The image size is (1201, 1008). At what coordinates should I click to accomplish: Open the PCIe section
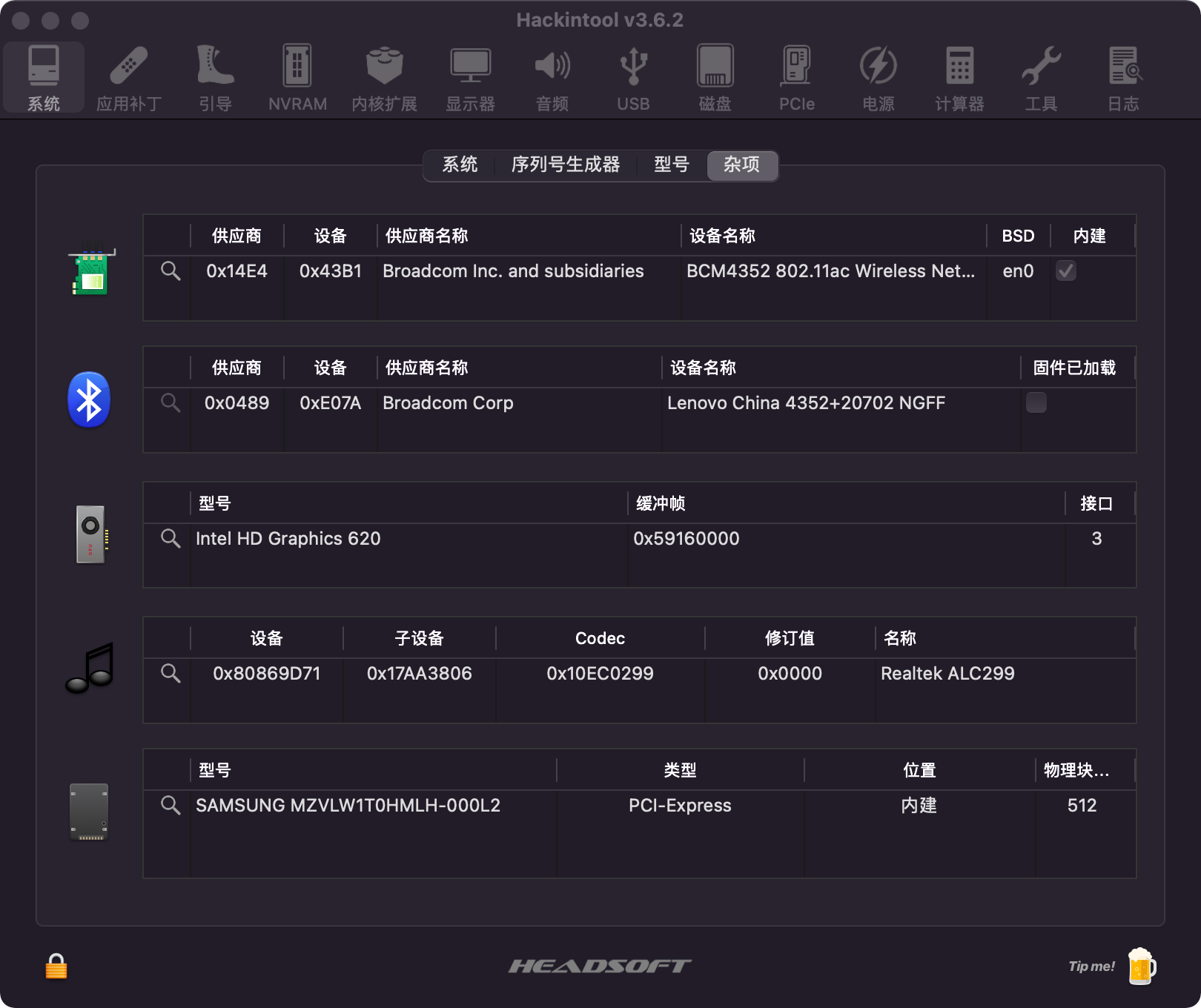796,78
